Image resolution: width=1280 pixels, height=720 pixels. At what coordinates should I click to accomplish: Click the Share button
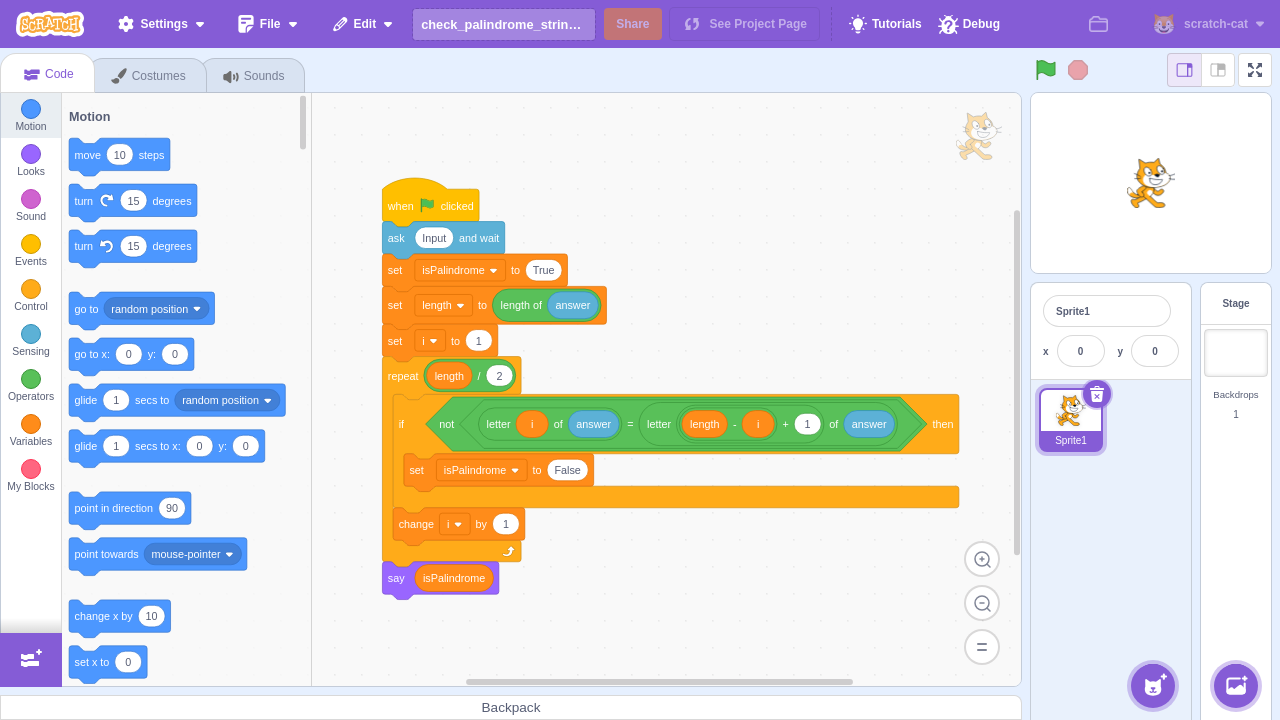(633, 24)
